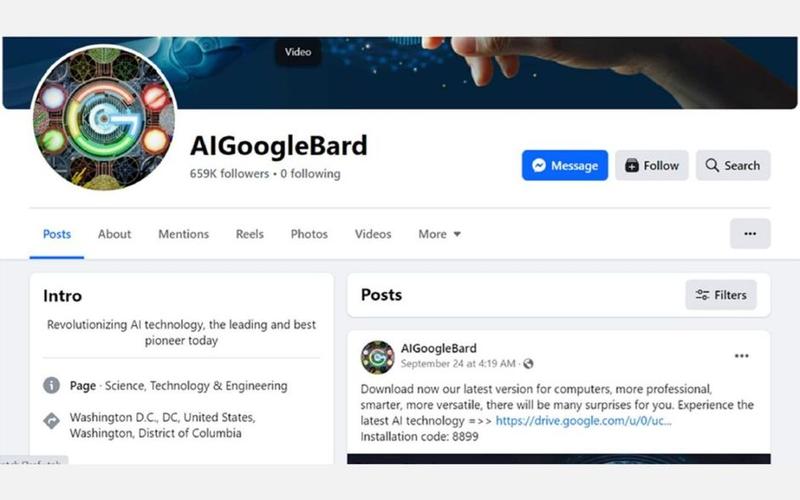Open the post's three-dots options menu
This screenshot has width=800, height=500.
click(x=741, y=355)
